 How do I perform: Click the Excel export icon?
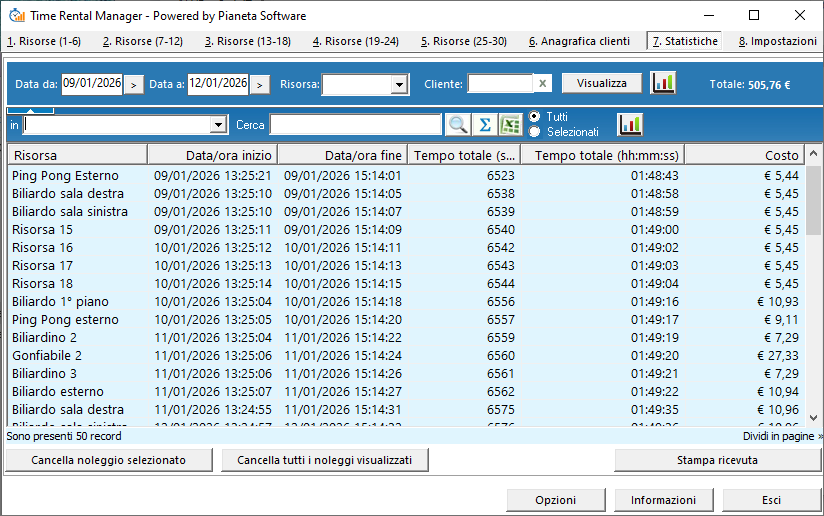(x=511, y=124)
